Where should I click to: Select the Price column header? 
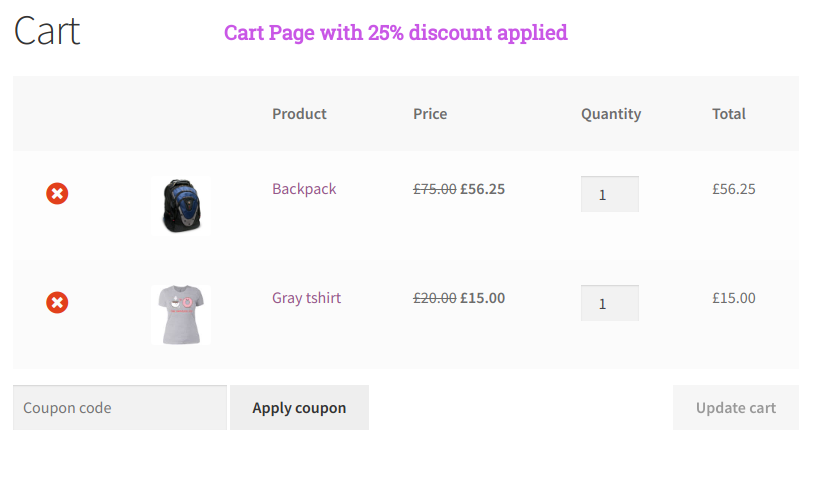tap(430, 113)
